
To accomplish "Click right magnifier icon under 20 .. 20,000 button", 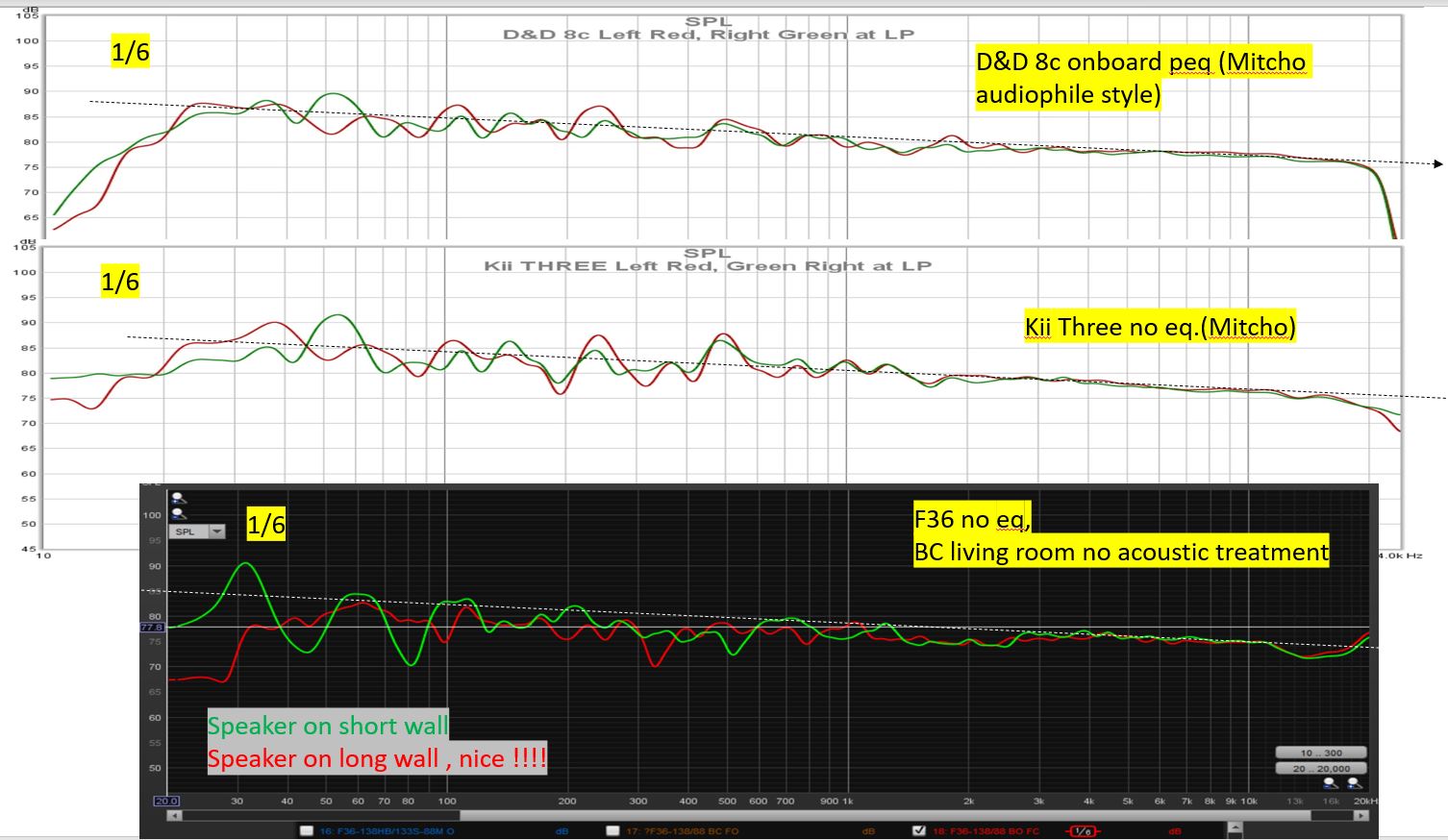I will point(1355,783).
